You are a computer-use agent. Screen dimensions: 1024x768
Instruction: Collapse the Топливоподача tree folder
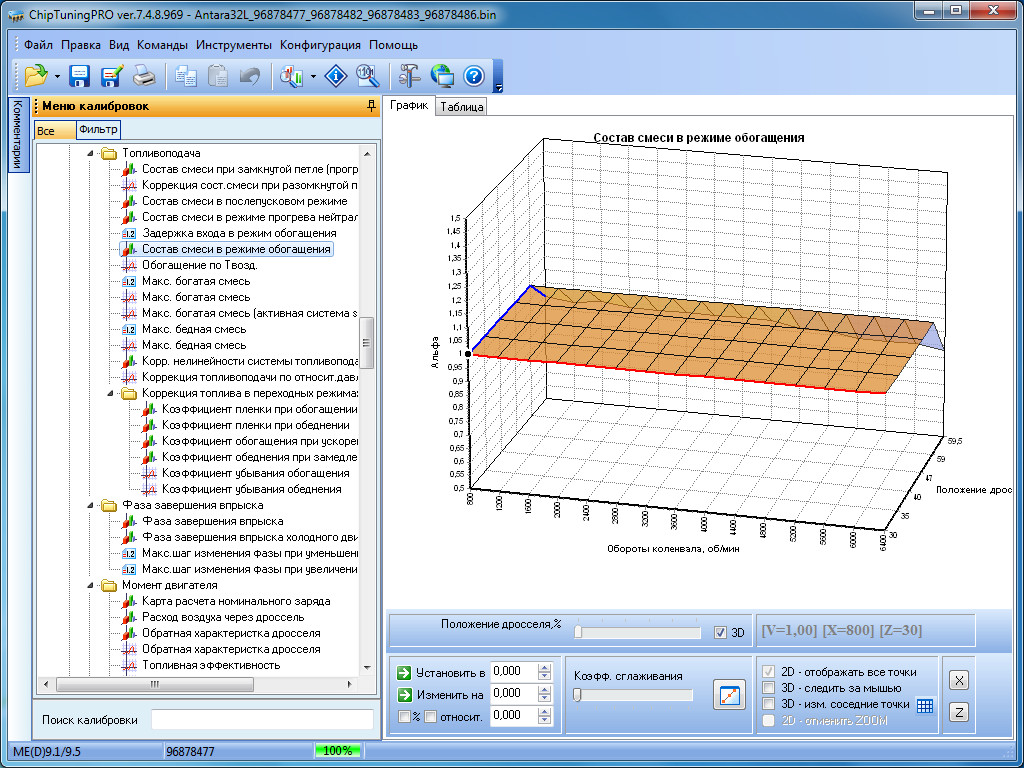pyautogui.click(x=91, y=154)
